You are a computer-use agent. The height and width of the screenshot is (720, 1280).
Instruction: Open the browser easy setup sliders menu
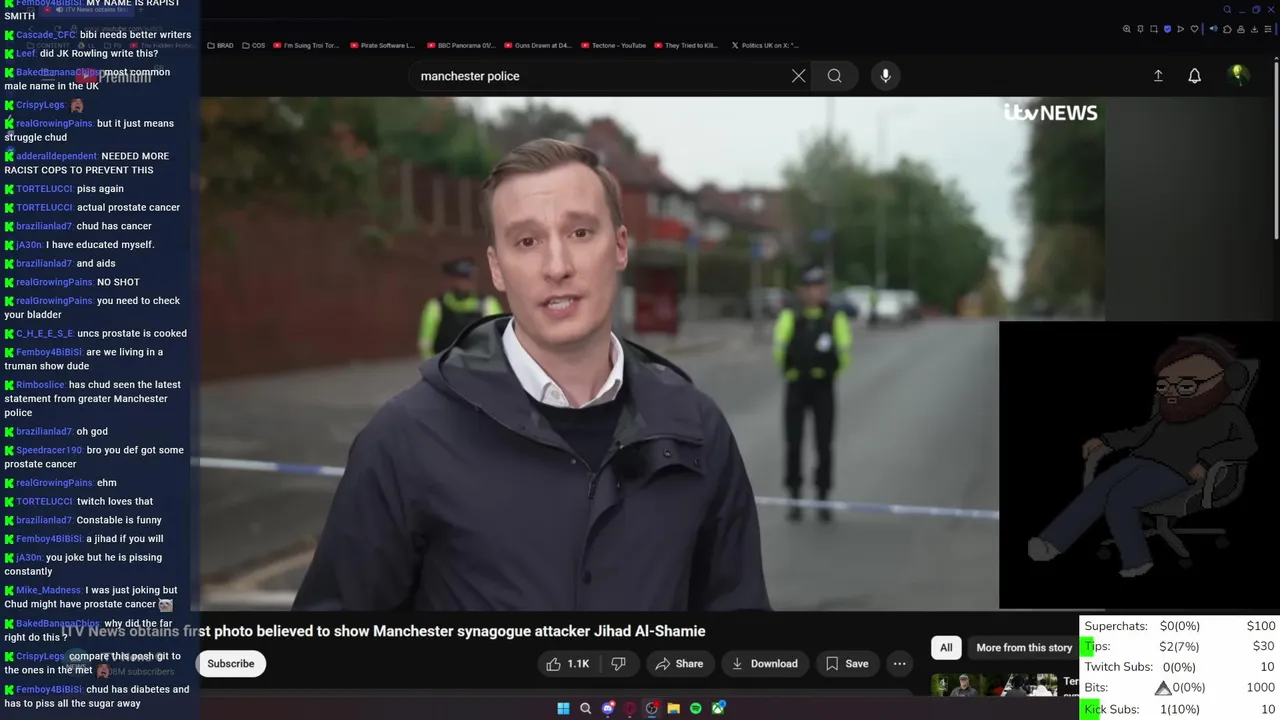[x=1268, y=29]
